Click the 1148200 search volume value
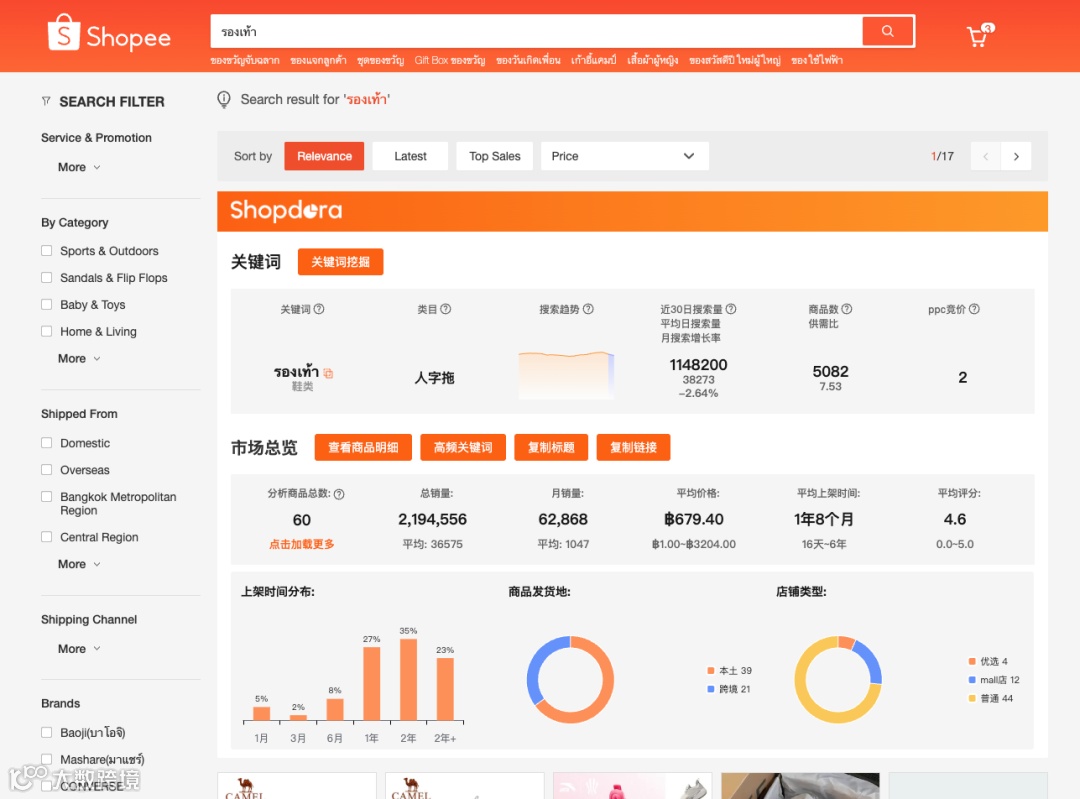This screenshot has height=799, width=1080. point(698,365)
